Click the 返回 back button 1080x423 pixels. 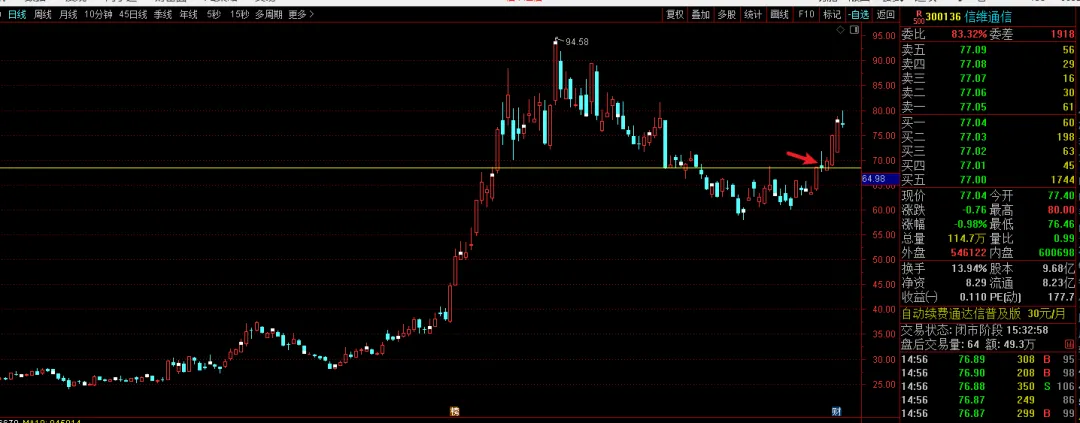click(x=886, y=14)
